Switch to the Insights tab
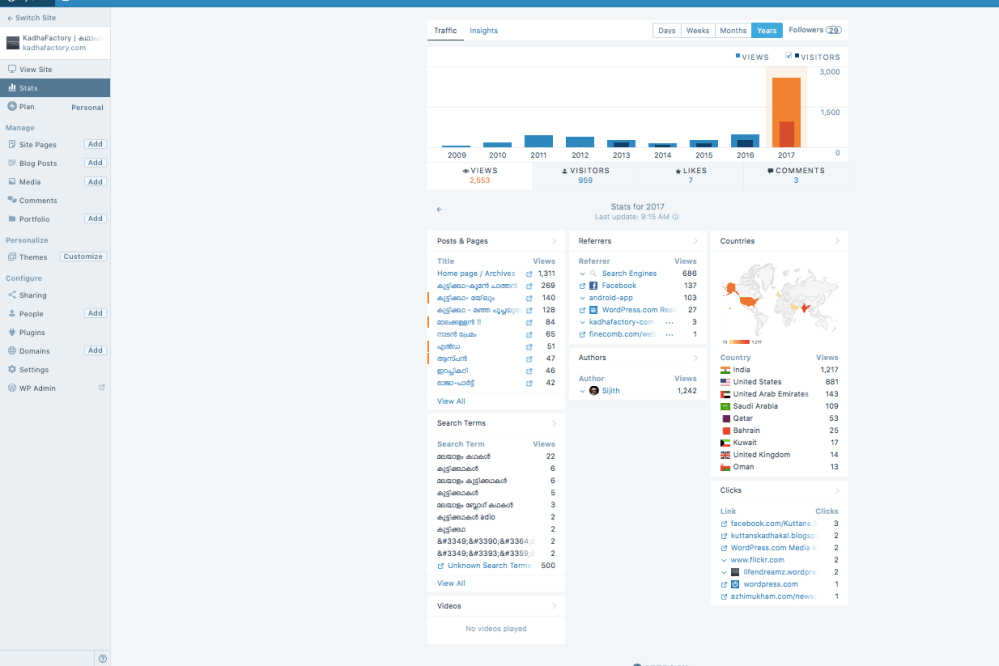The image size is (999, 666). pos(483,31)
